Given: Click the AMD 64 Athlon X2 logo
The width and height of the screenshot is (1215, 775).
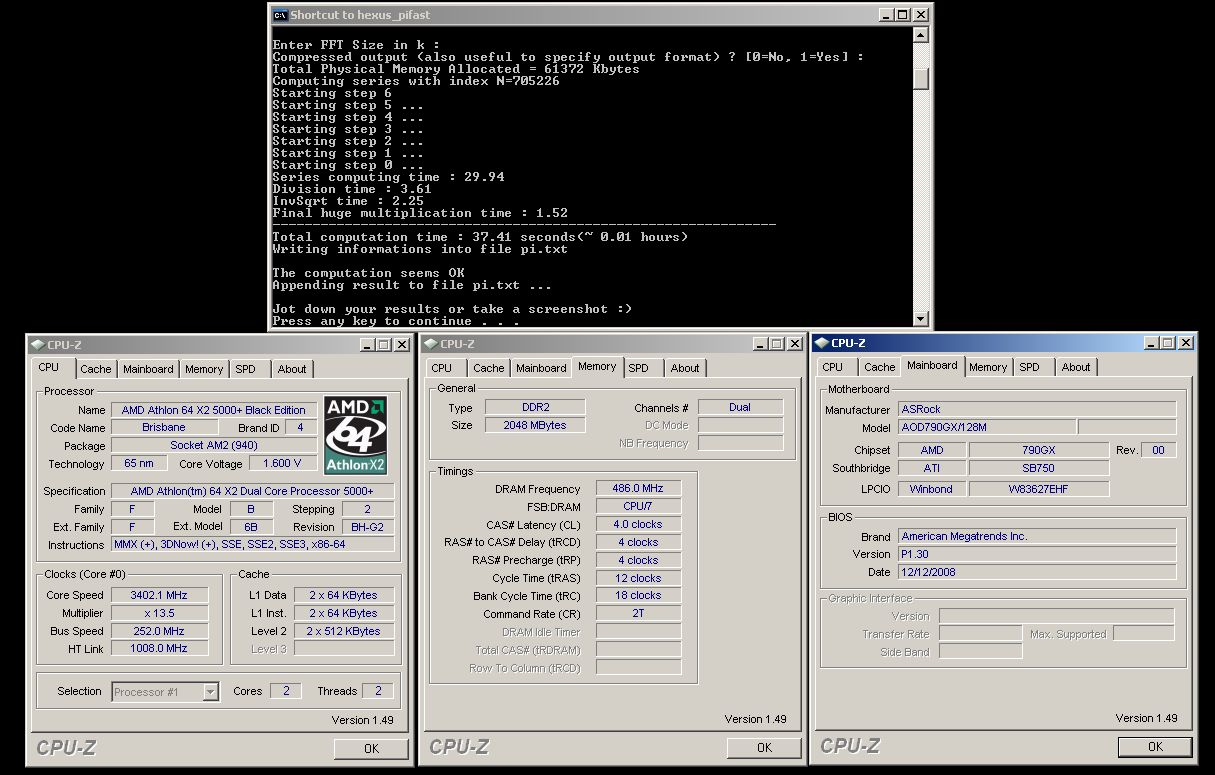Looking at the screenshot, I should [x=355, y=436].
